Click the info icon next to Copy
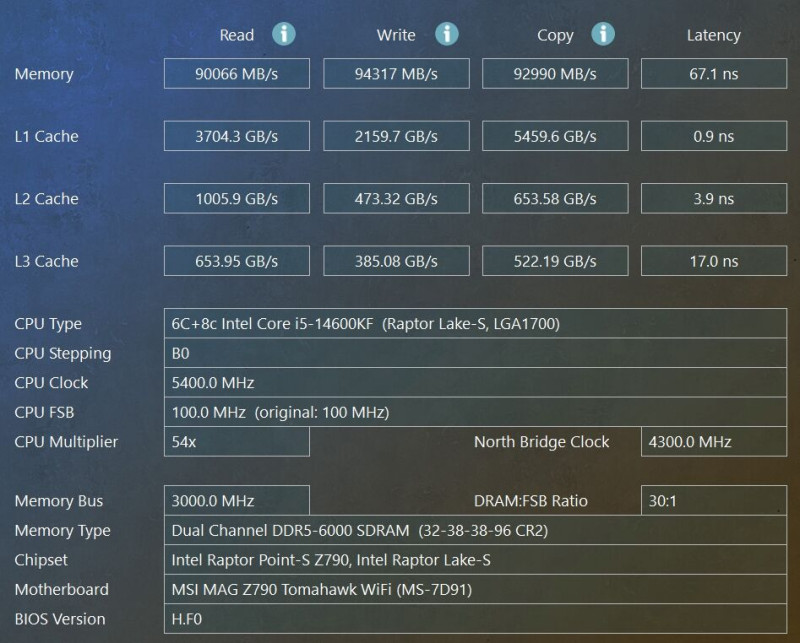Viewport: 800px width, 643px height. [603, 34]
